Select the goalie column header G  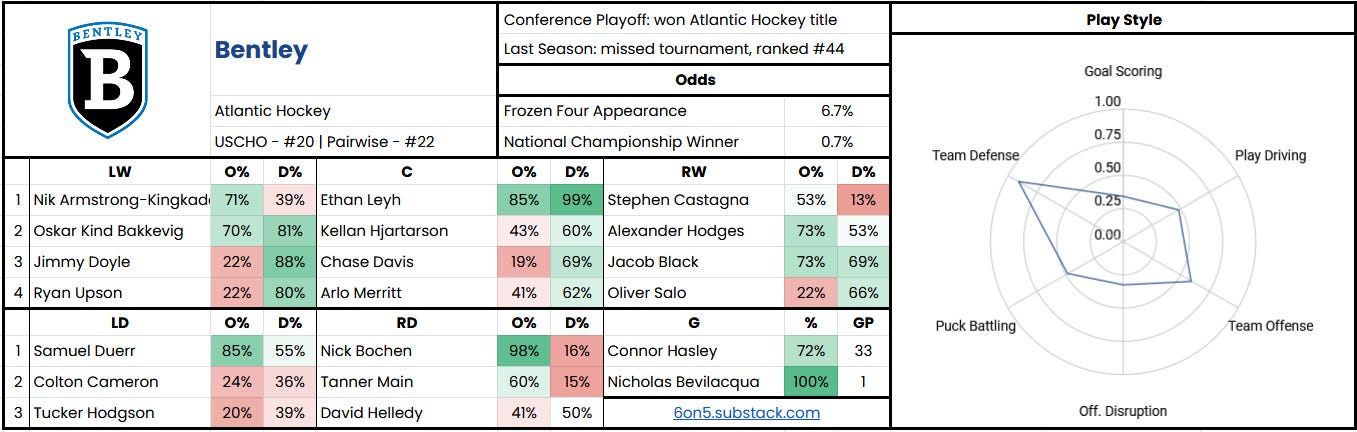pos(694,322)
